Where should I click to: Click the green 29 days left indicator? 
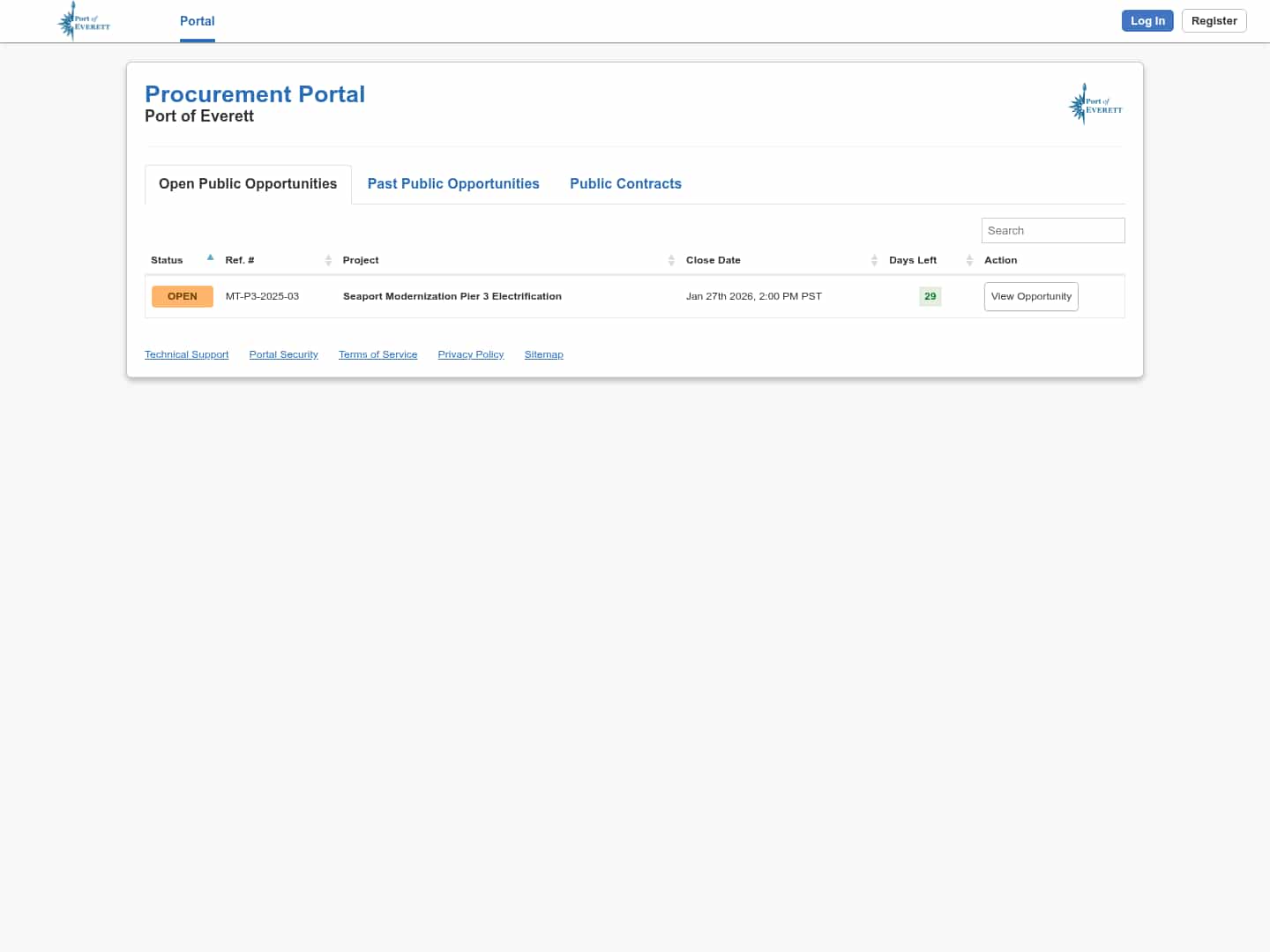point(930,296)
